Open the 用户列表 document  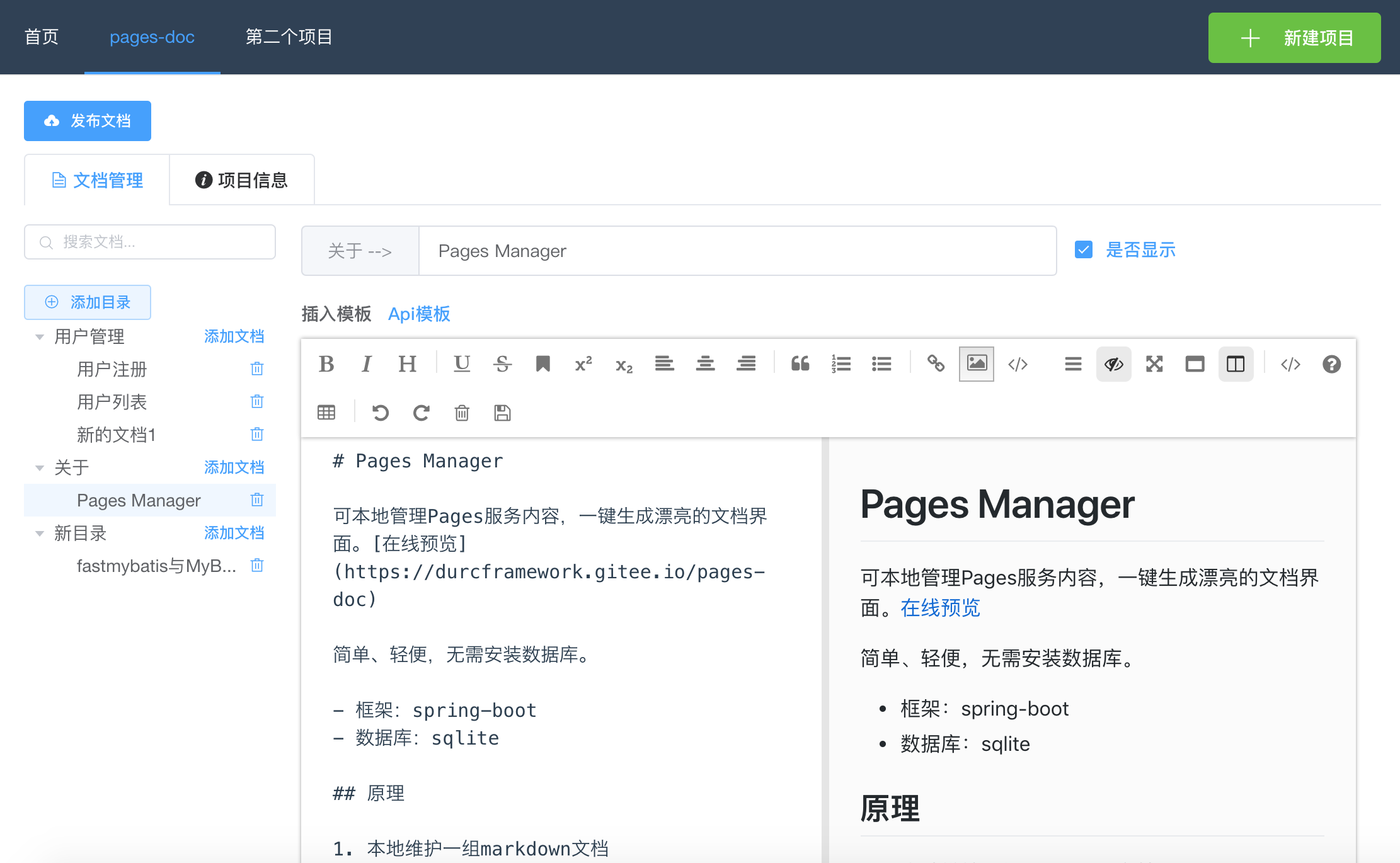pyautogui.click(x=112, y=402)
